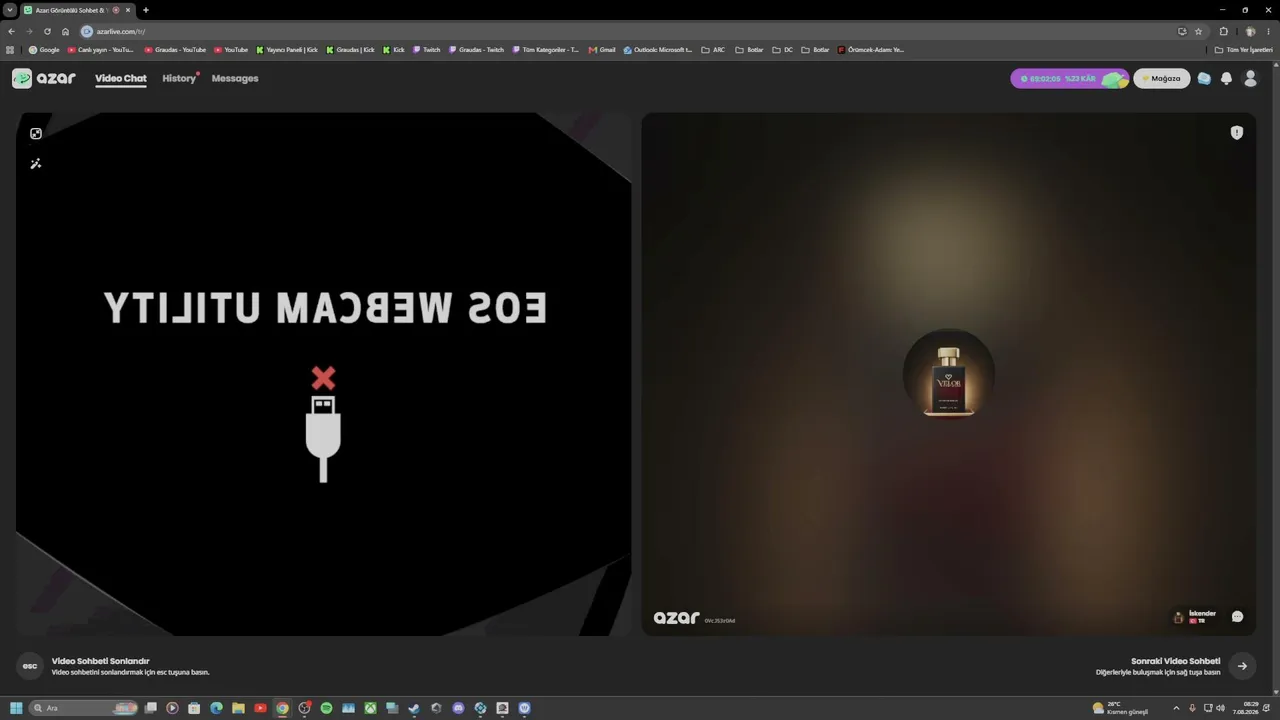Open the Xbox app in taskbar
Screen dimensions: 1280x720
click(x=370, y=708)
